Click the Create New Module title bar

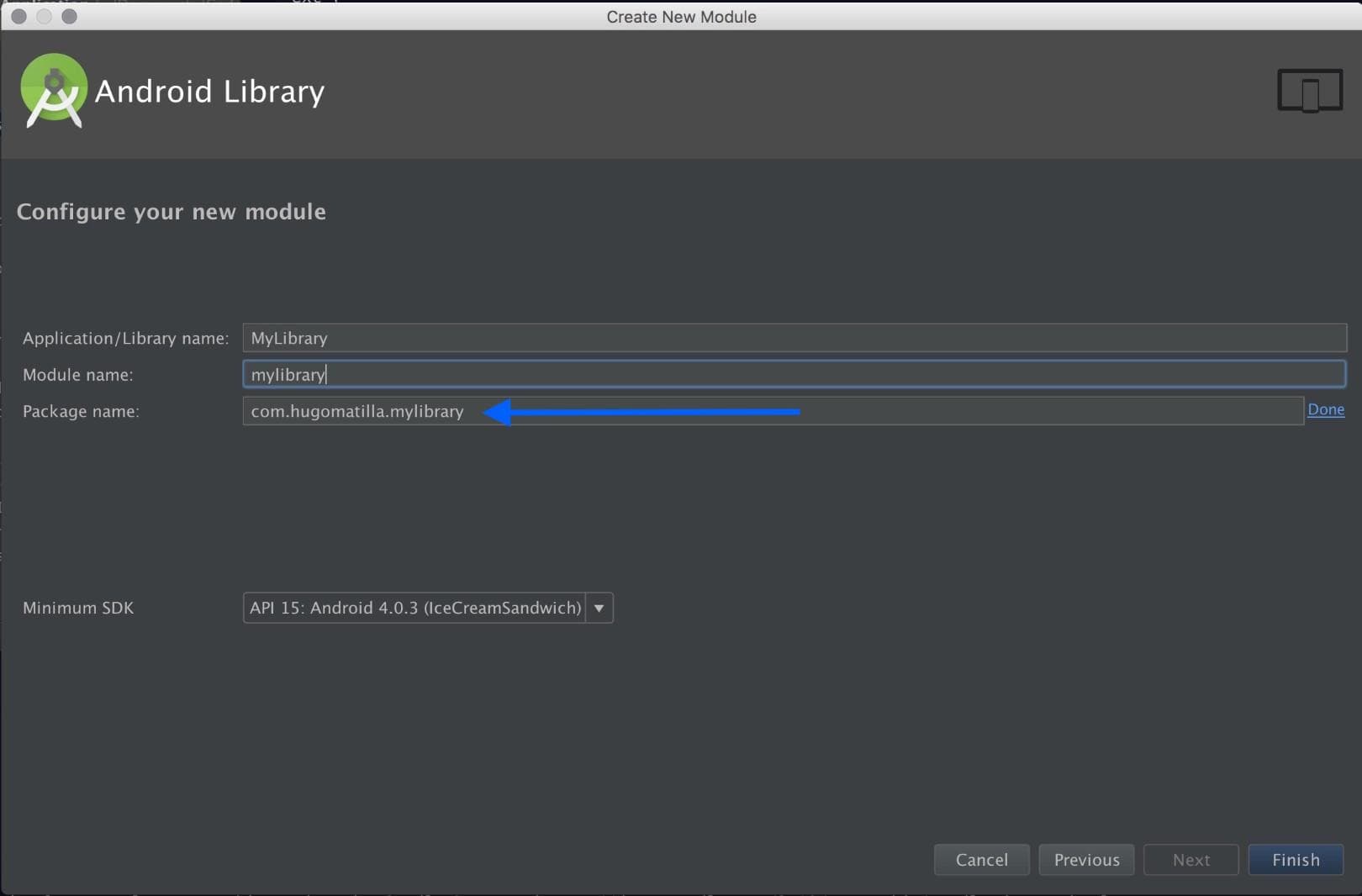[x=681, y=17]
